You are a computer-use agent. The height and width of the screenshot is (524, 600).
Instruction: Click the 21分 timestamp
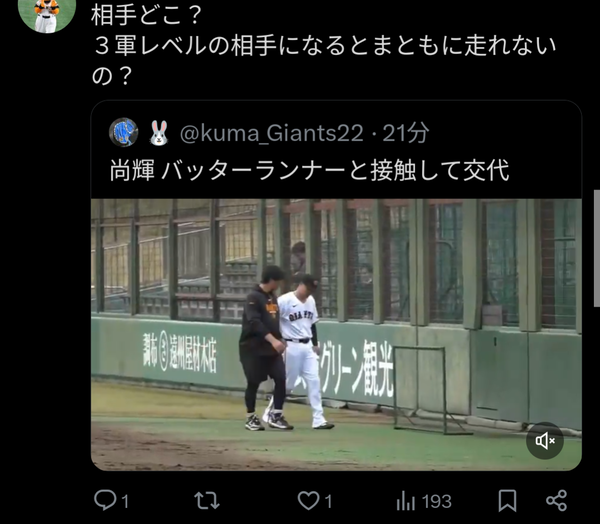(406, 133)
